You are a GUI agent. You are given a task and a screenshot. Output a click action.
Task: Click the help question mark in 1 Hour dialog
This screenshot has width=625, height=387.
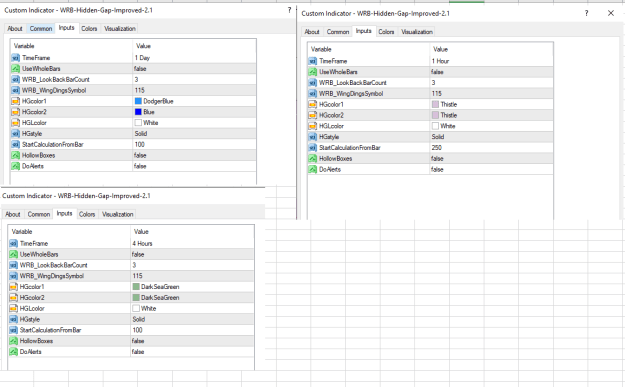point(586,13)
